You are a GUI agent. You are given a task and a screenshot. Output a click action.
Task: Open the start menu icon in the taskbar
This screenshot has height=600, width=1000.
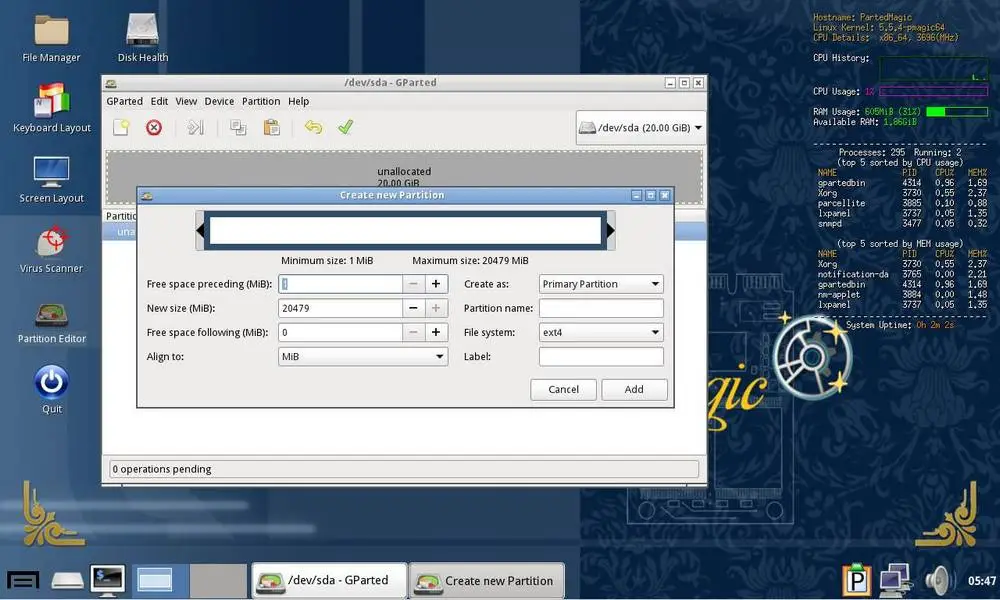pyautogui.click(x=24, y=580)
